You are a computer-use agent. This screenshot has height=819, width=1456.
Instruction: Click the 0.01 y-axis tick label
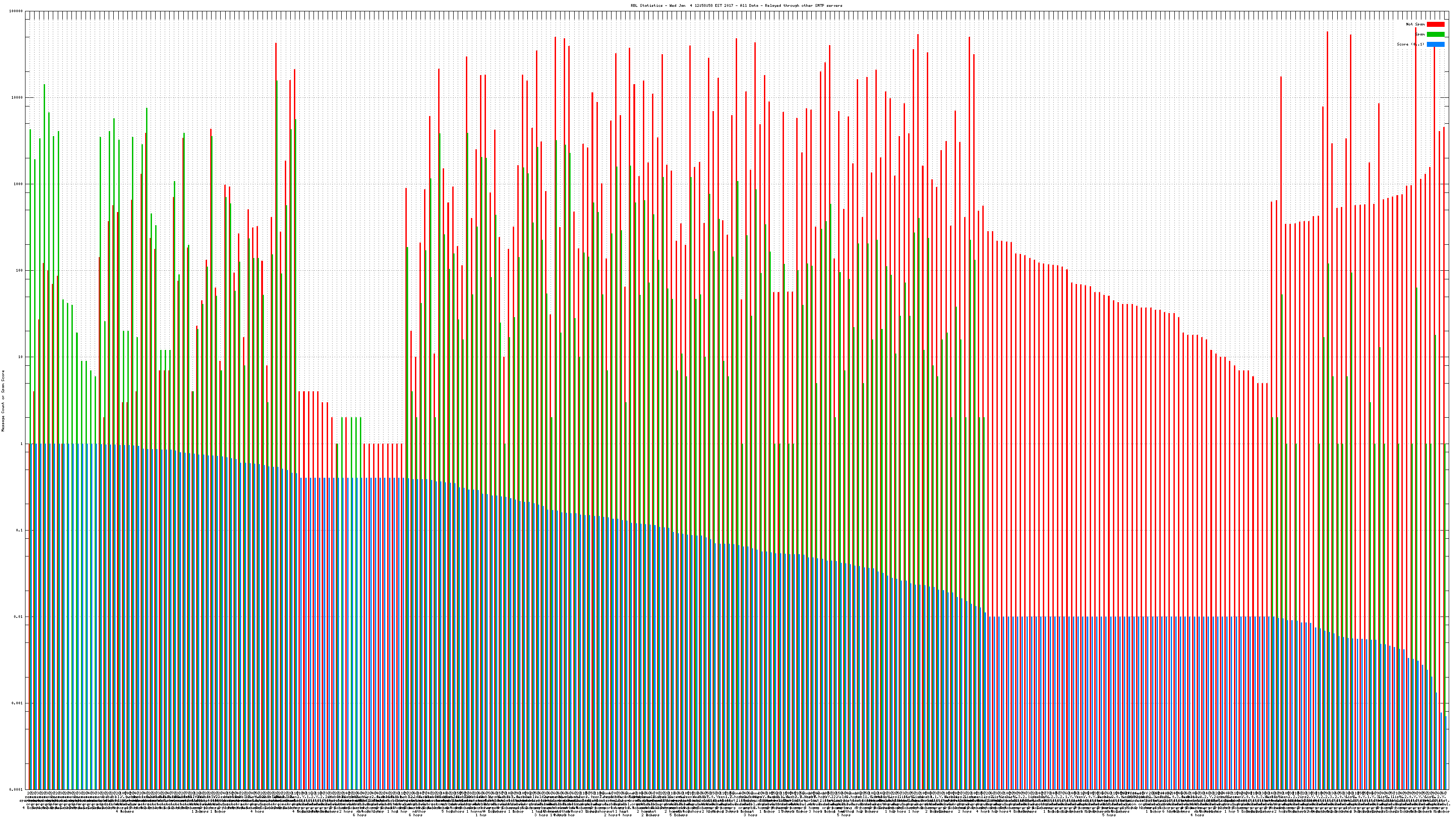(x=19, y=617)
